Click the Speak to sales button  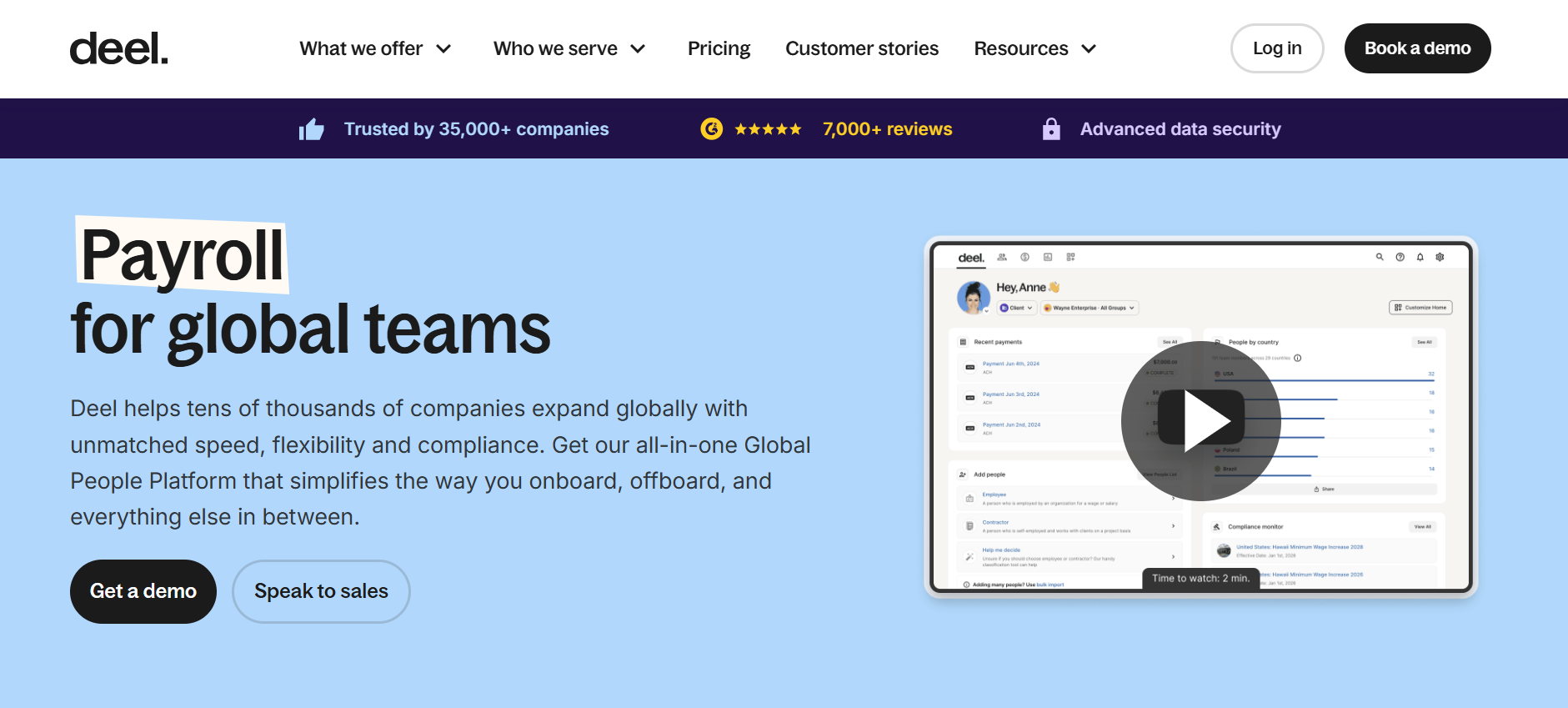coord(321,591)
